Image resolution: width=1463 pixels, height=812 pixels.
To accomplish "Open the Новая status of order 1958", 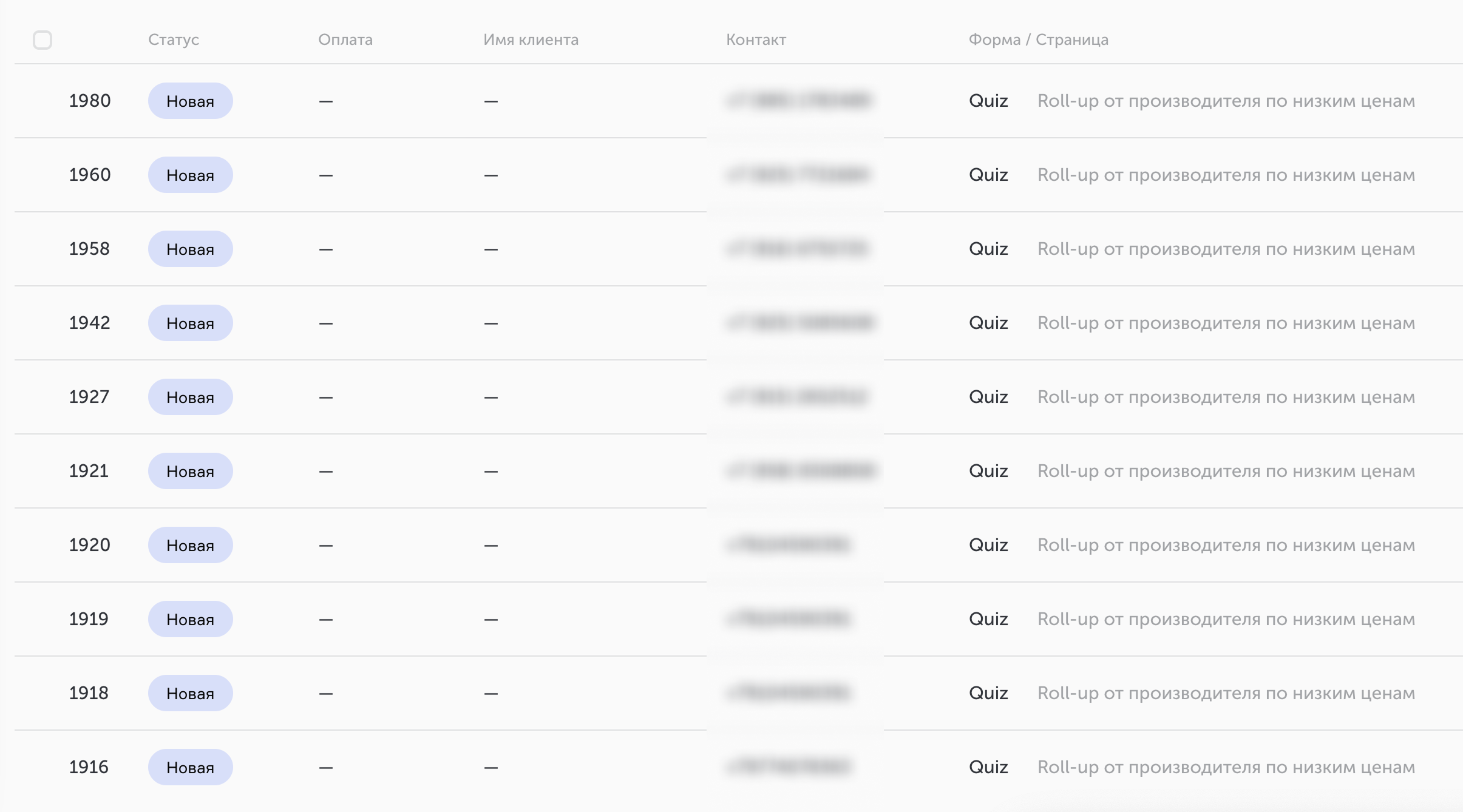I will pos(191,249).
